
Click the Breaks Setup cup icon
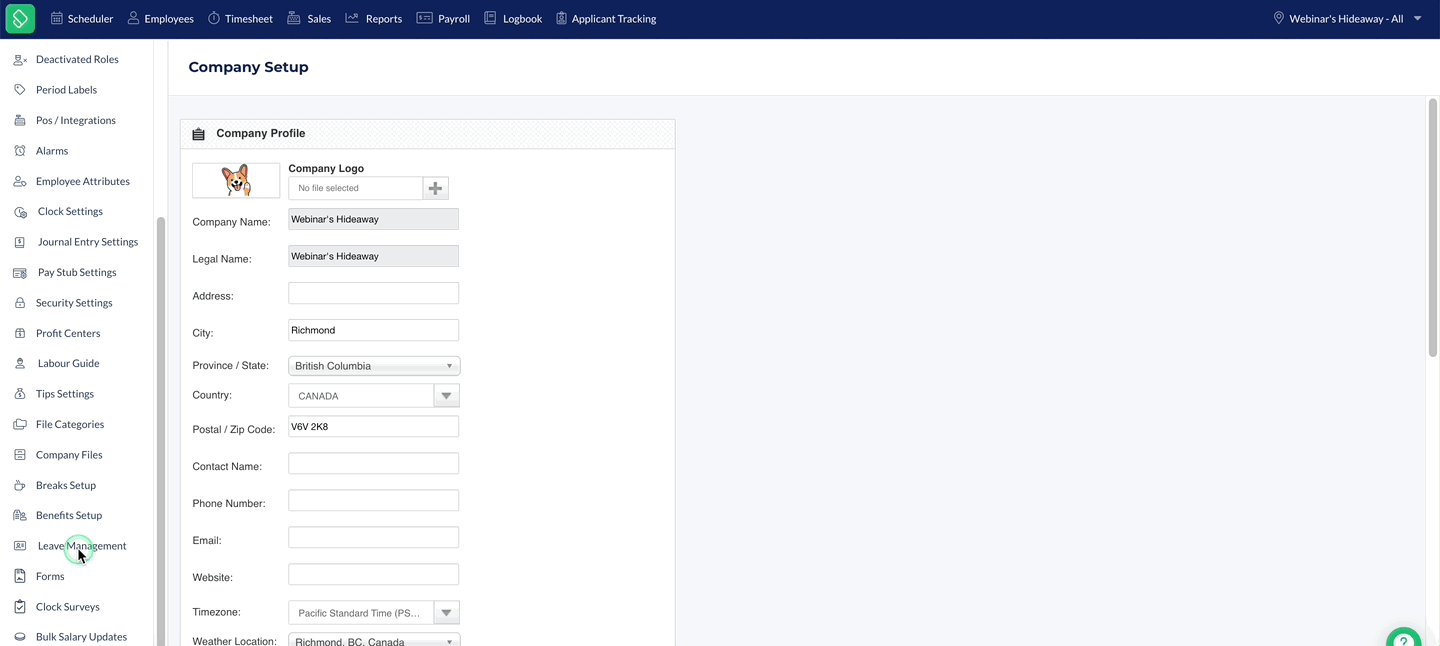(20, 485)
